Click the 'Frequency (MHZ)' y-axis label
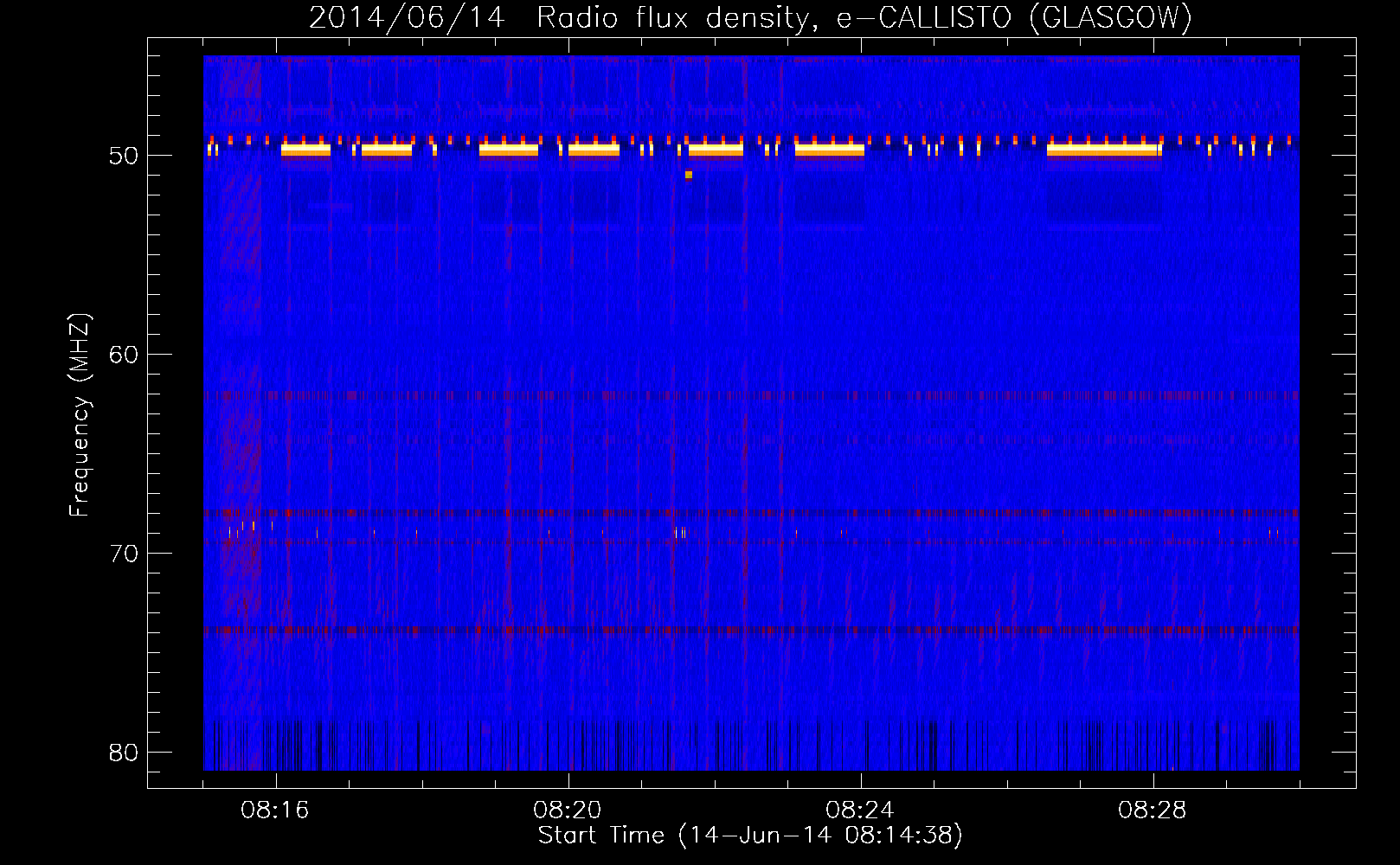1400x865 pixels. 80,415
